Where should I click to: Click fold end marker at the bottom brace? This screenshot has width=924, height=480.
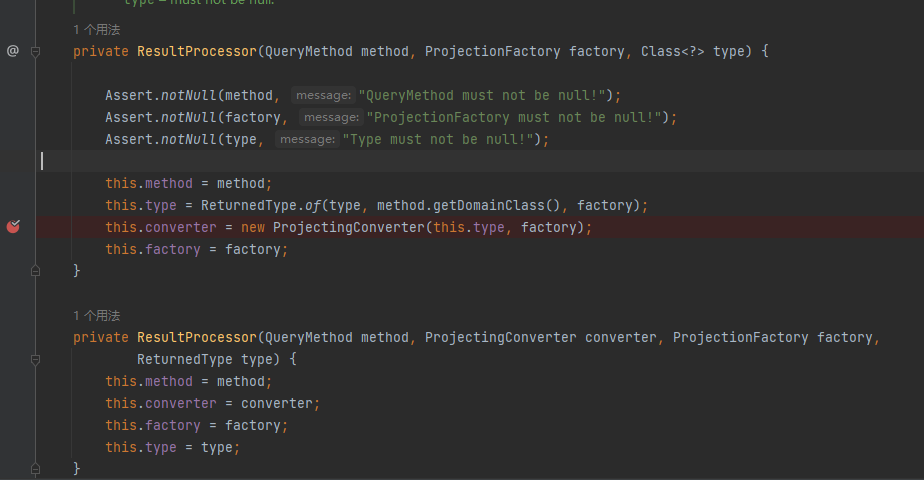[36, 468]
